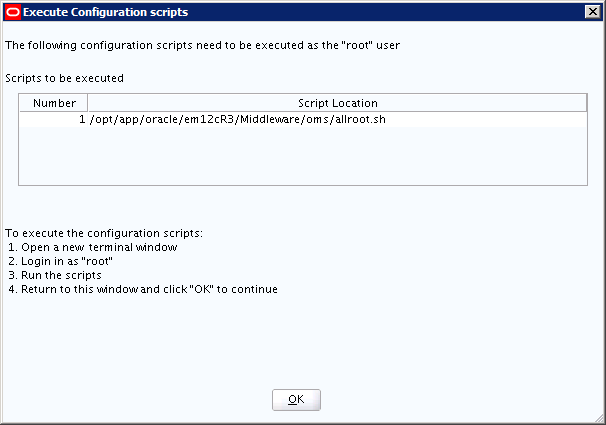Click the To execute the configuration scripts heading

pyautogui.click(x=104, y=233)
